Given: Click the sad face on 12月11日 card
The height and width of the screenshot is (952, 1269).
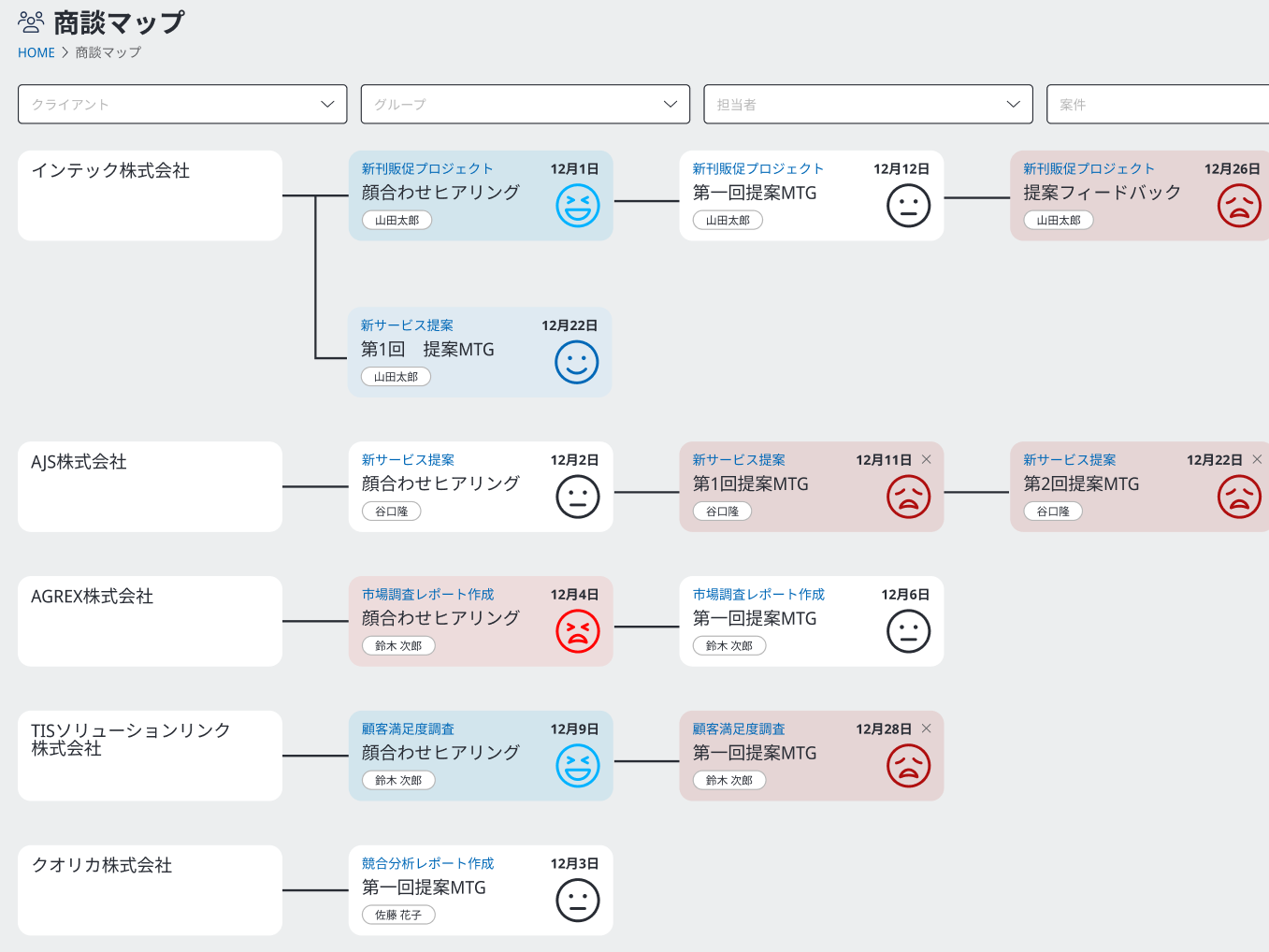Looking at the screenshot, I should tap(908, 497).
